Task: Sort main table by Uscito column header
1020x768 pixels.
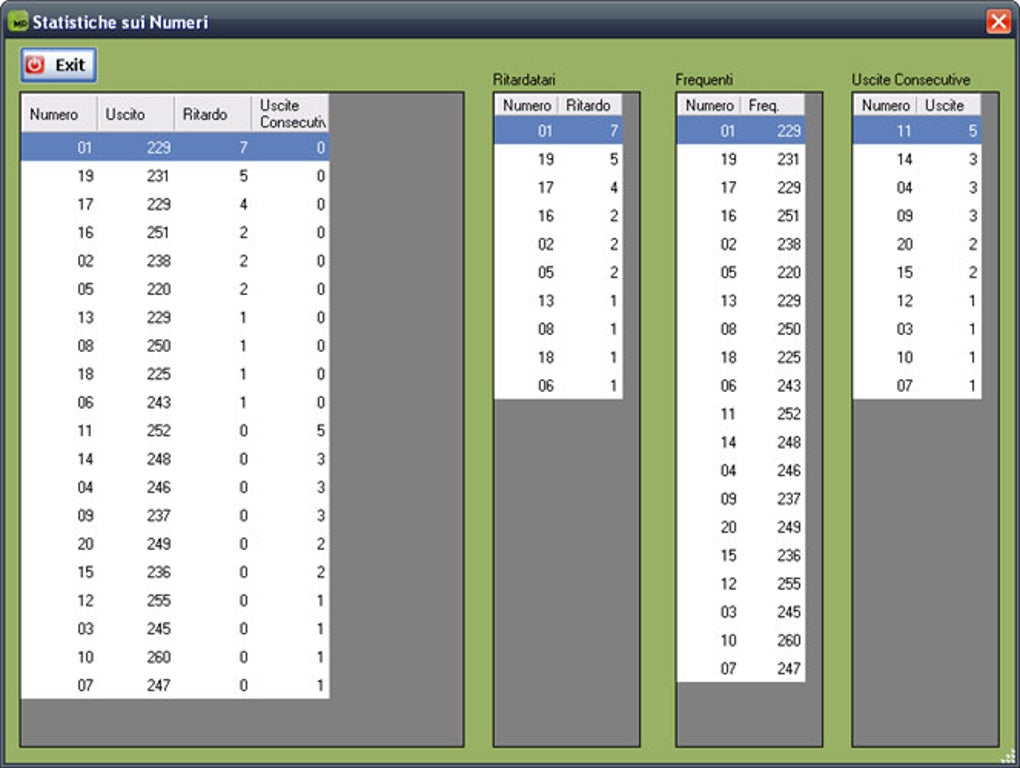Action: 135,114
